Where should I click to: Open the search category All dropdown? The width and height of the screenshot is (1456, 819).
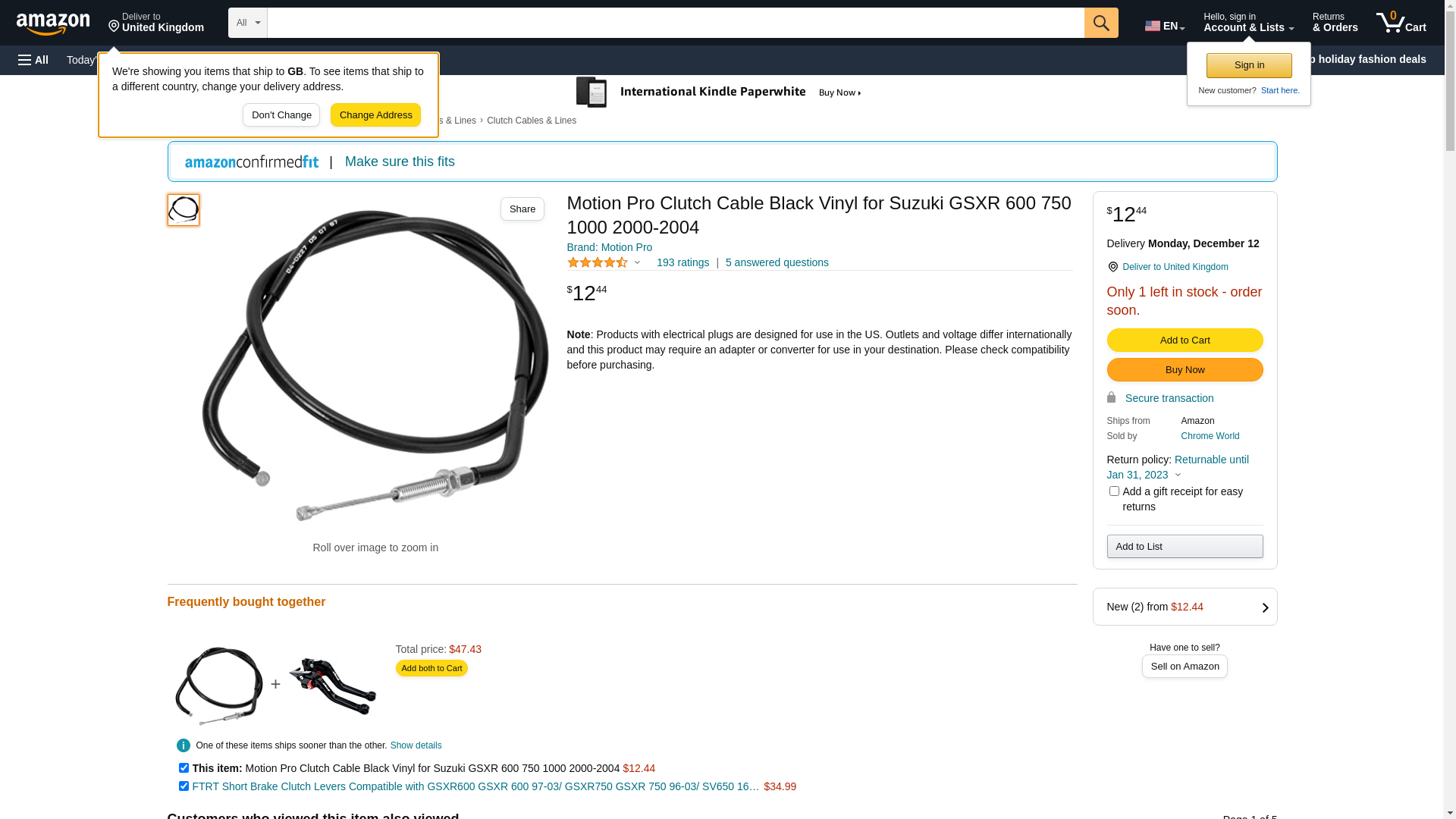(x=248, y=23)
